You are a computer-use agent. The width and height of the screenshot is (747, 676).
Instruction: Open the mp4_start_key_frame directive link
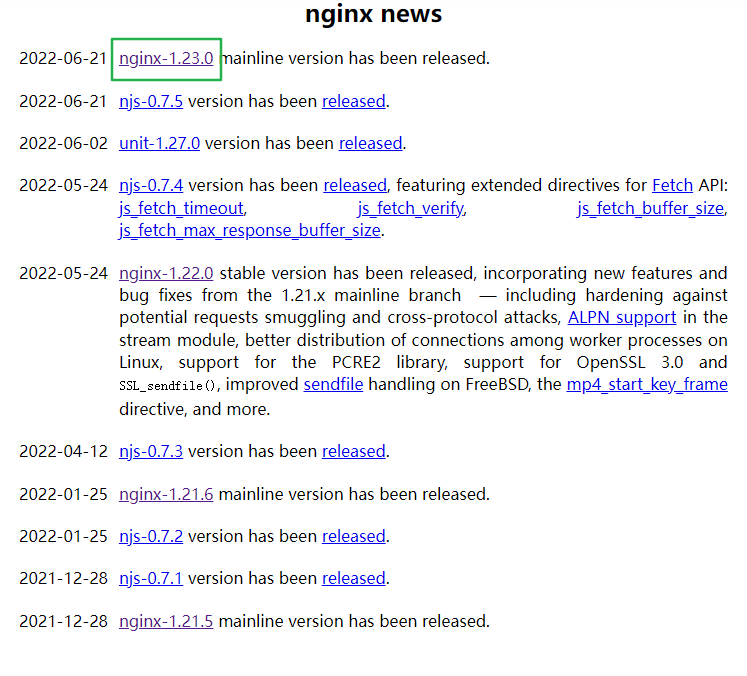(x=647, y=384)
